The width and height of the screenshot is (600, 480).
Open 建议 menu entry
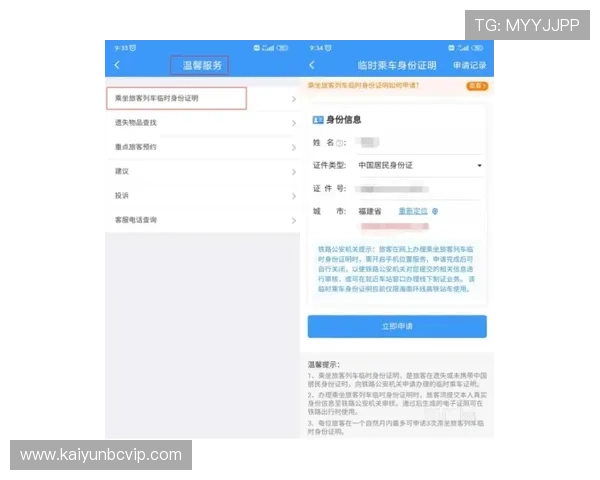click(202, 171)
